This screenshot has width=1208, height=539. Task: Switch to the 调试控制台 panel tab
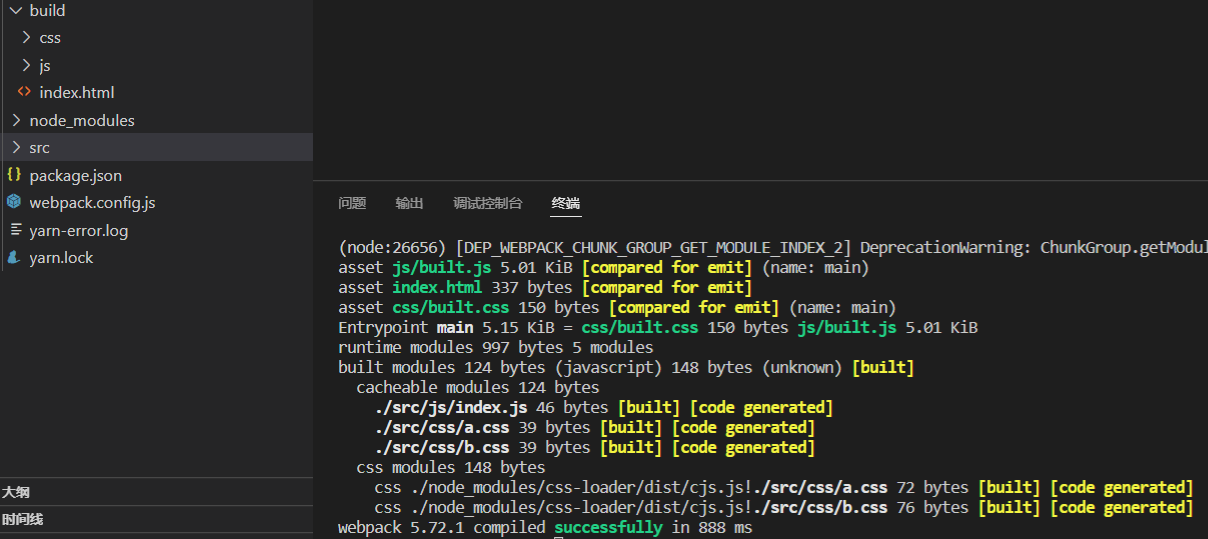pyautogui.click(x=487, y=203)
